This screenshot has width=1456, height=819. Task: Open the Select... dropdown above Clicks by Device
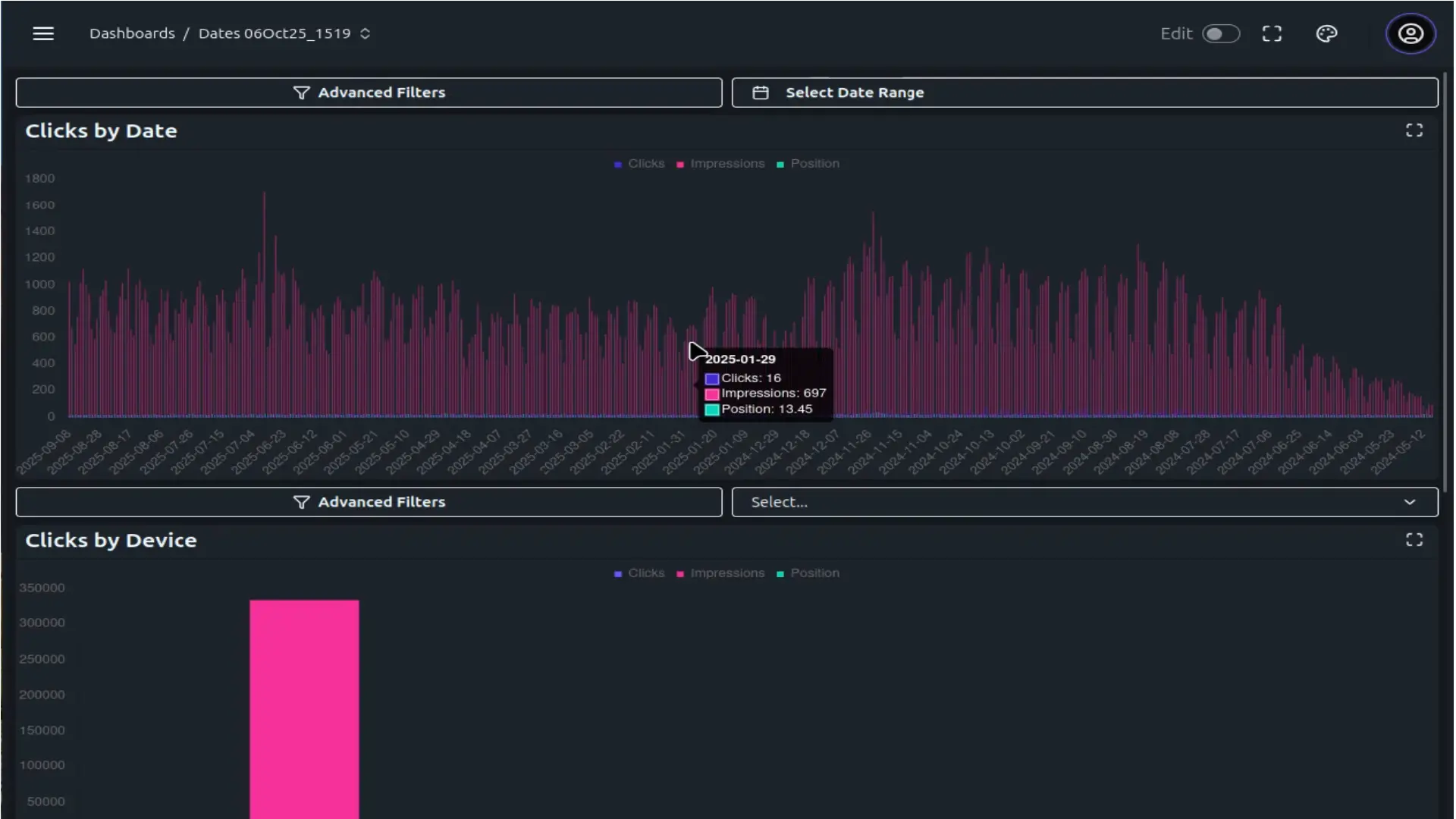1084,502
